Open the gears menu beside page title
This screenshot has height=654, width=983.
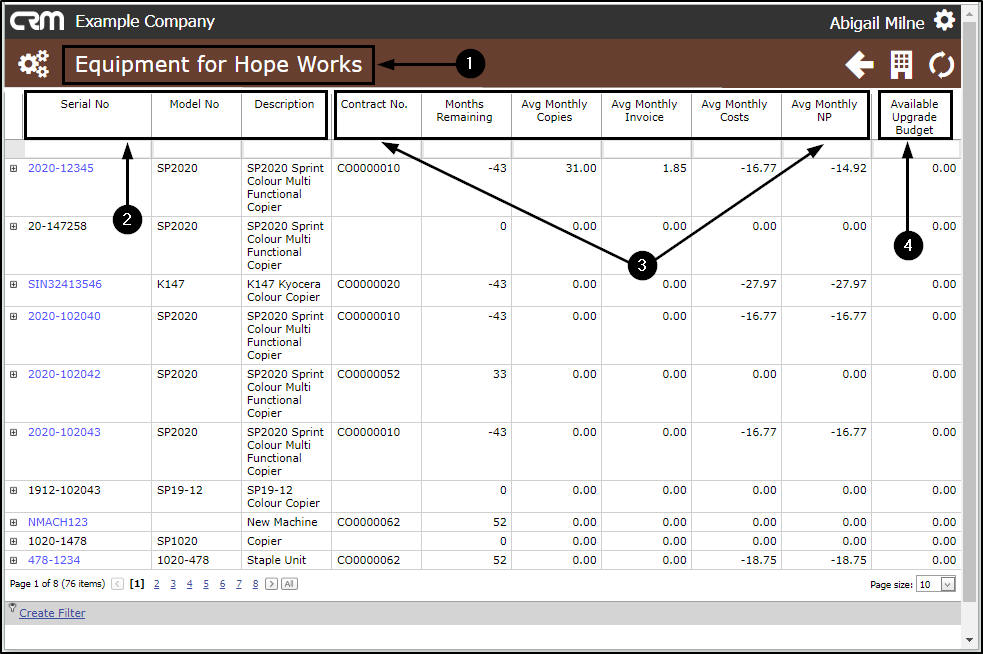tap(33, 64)
